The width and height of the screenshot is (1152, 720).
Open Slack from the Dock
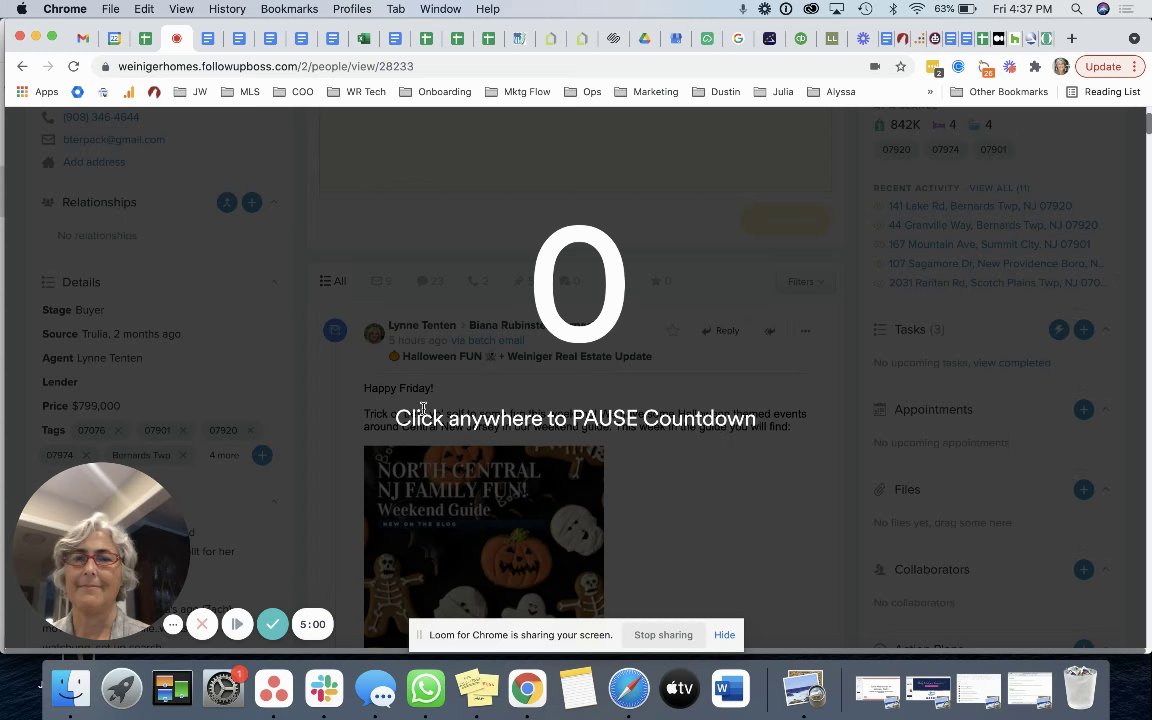click(x=324, y=689)
